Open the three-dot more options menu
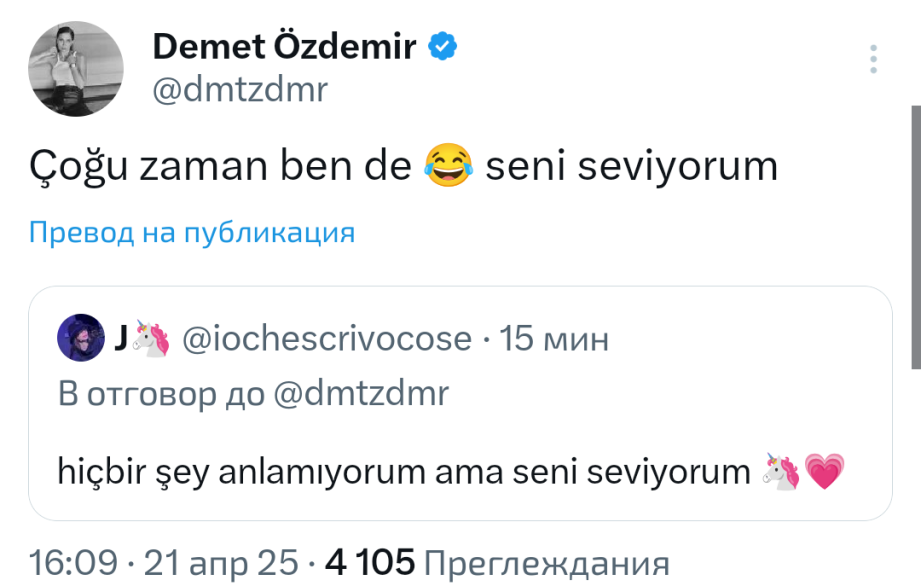The image size is (921, 588). [875, 59]
